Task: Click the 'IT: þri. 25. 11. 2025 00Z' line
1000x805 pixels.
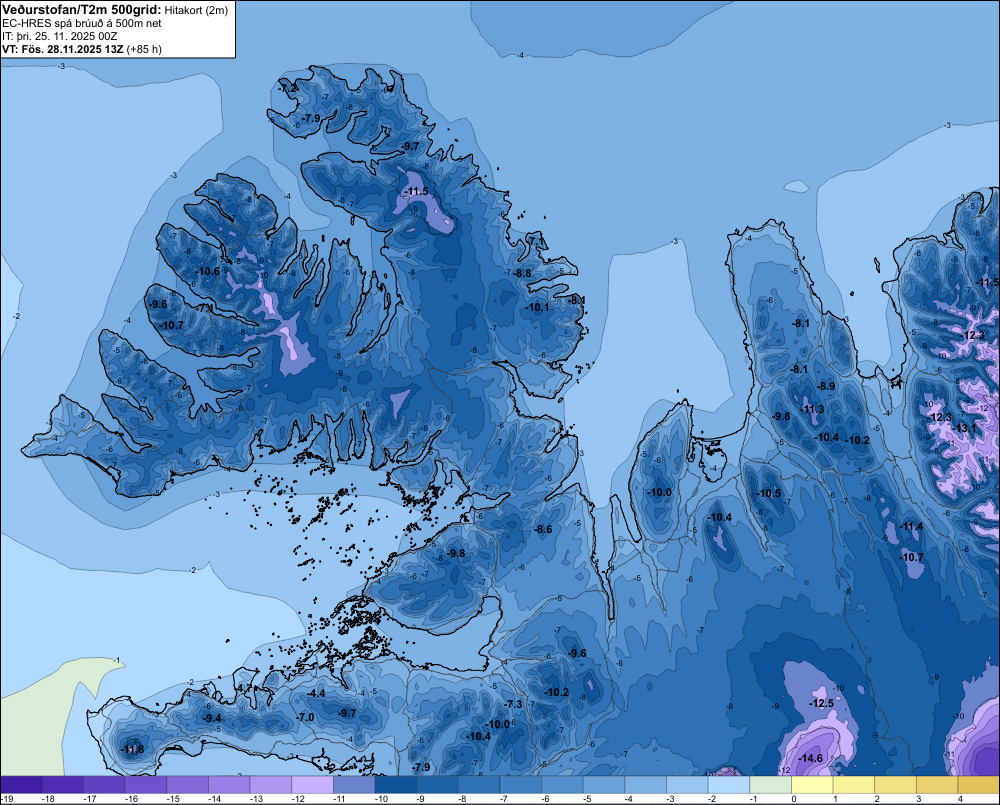Action: click(x=59, y=36)
